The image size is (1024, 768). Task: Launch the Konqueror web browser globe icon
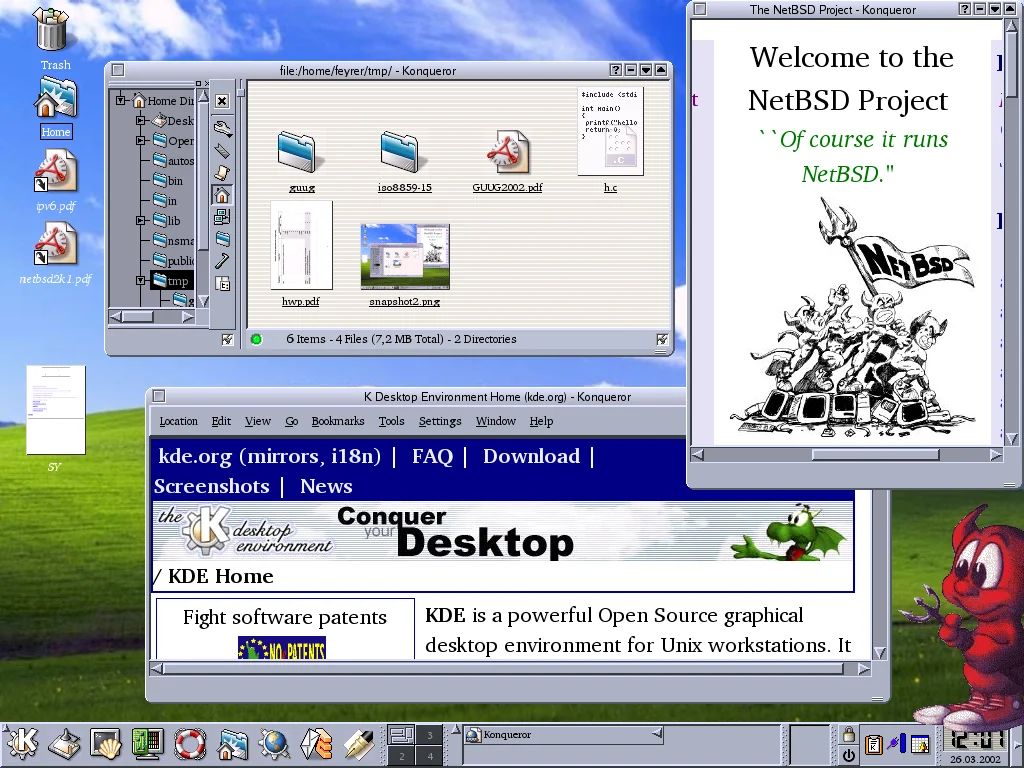tap(274, 743)
